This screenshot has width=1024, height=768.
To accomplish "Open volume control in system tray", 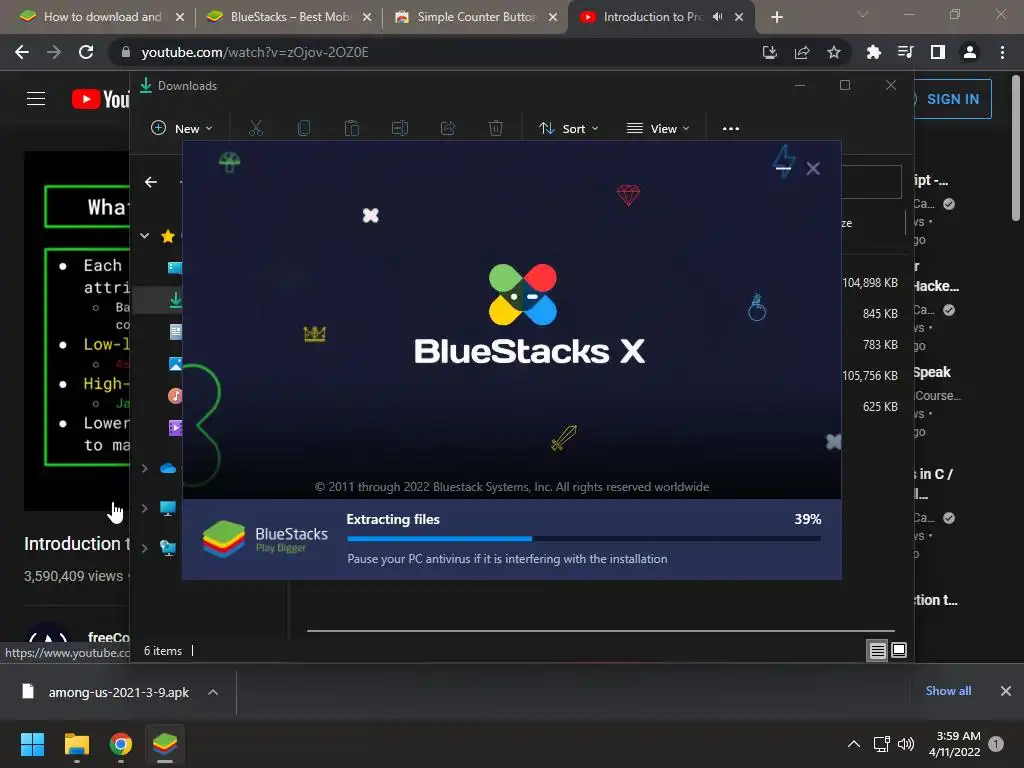I will click(x=906, y=744).
